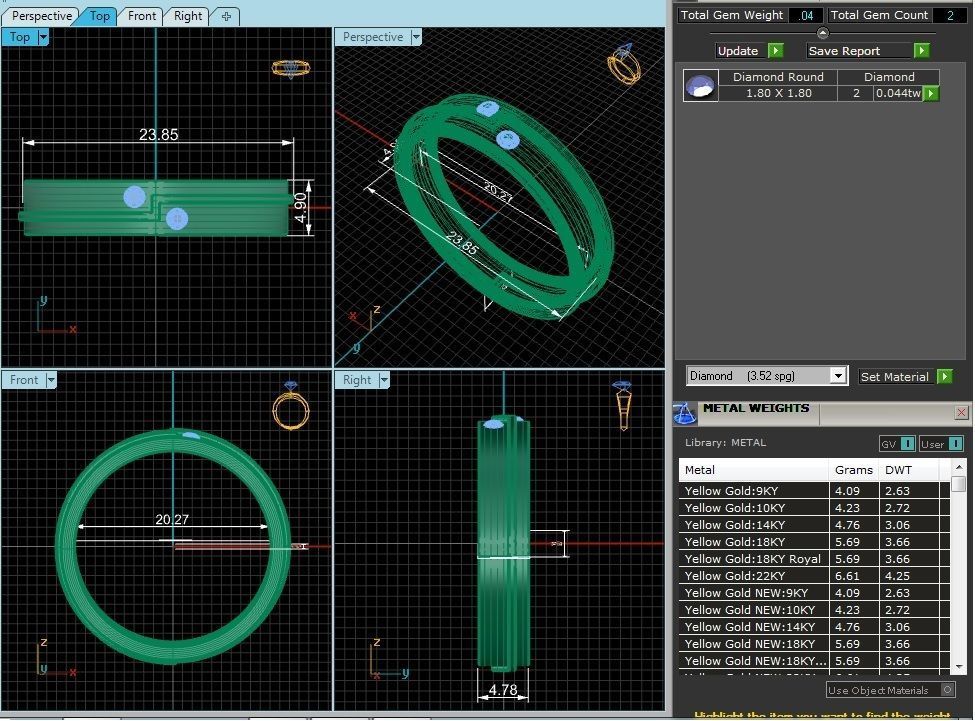975x721 pixels.
Task: Click the Grams column header
Action: [x=854, y=470]
